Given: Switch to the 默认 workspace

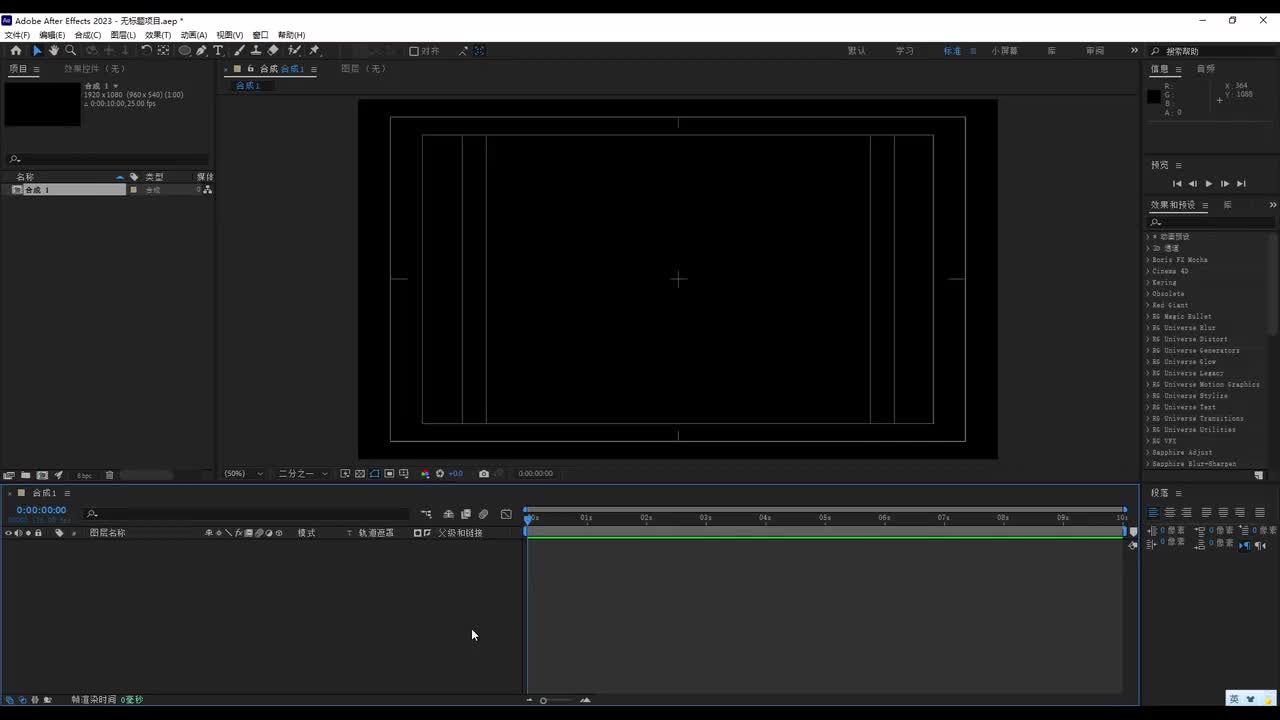Looking at the screenshot, I should 857,51.
